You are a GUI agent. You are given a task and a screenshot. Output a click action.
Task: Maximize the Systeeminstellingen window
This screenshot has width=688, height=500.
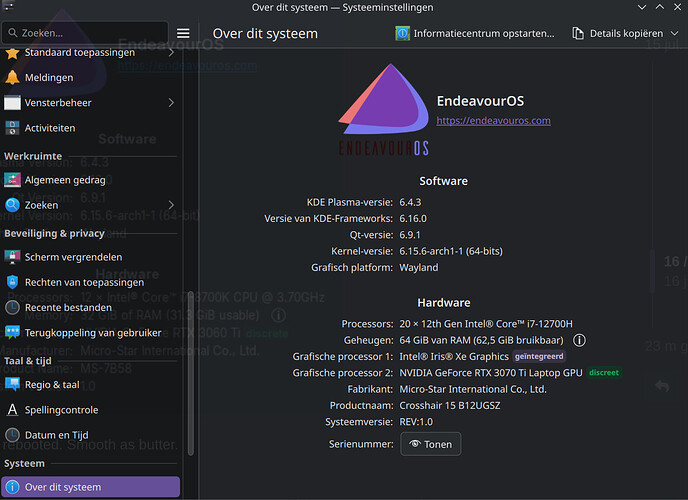(x=659, y=7)
